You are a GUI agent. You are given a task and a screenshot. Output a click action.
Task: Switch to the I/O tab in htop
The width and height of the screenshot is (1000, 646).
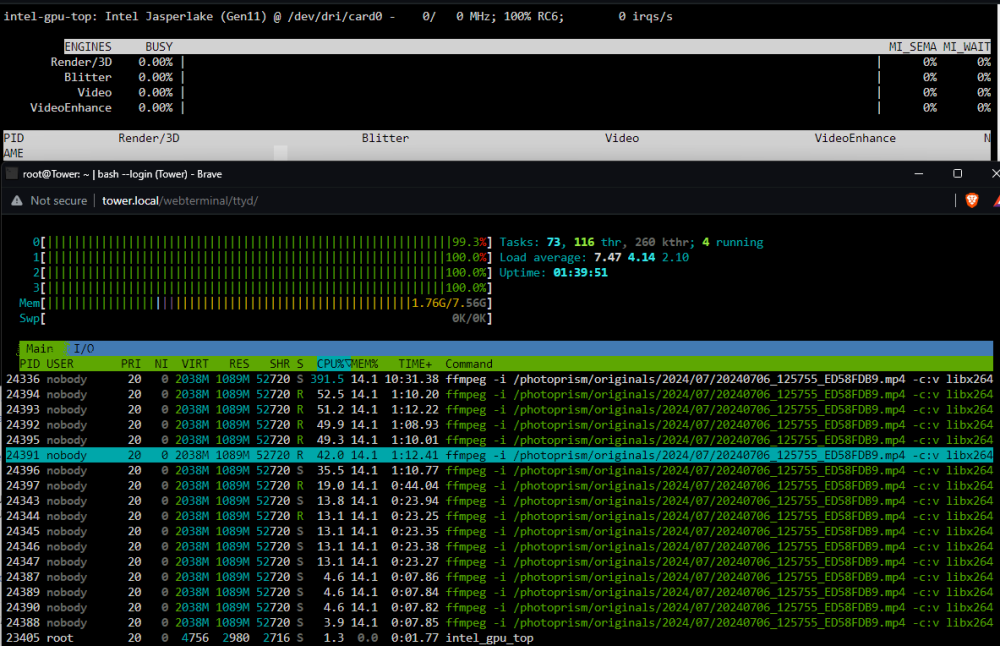[84, 349]
